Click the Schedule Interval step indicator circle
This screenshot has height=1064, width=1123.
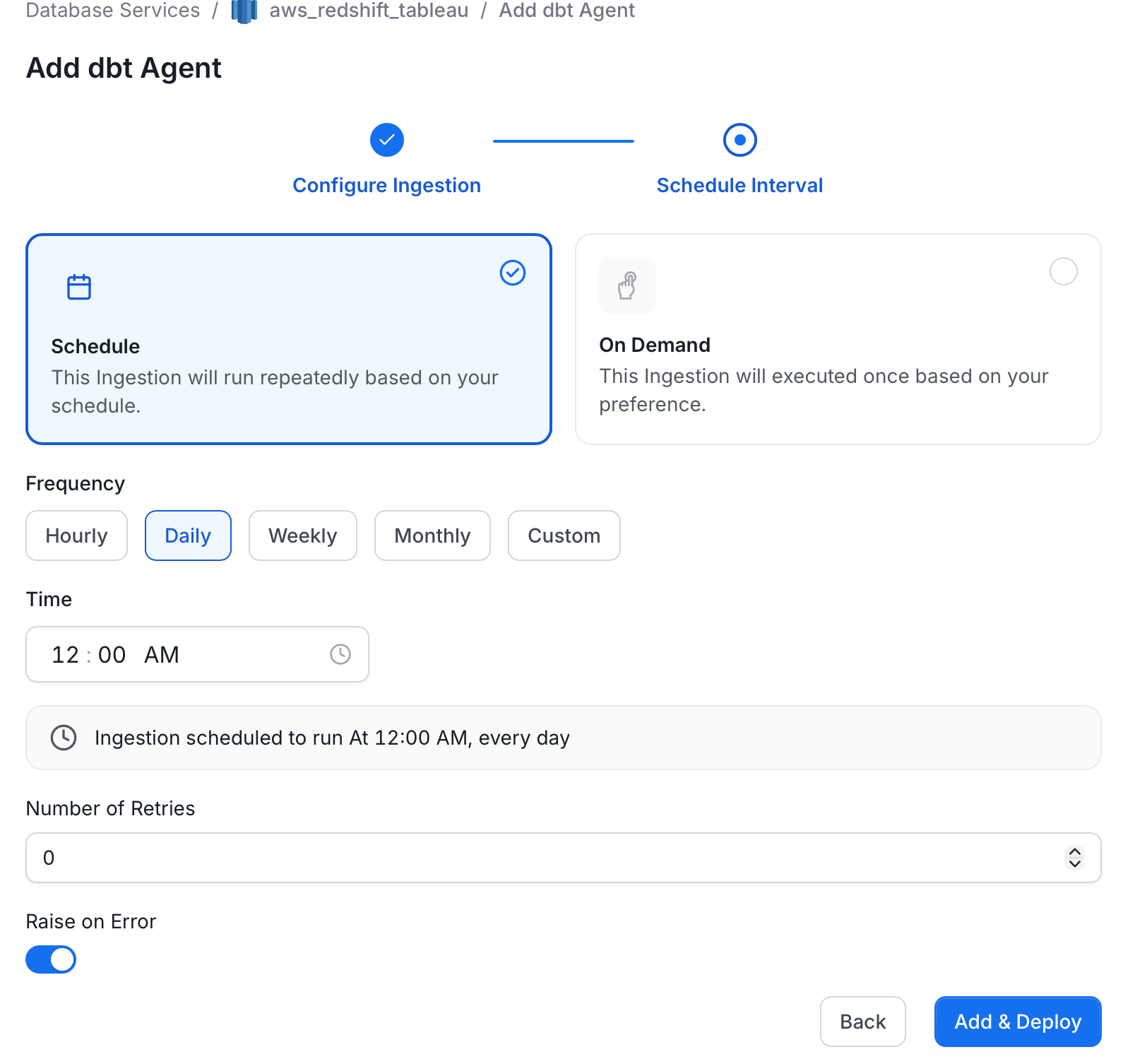coord(739,140)
